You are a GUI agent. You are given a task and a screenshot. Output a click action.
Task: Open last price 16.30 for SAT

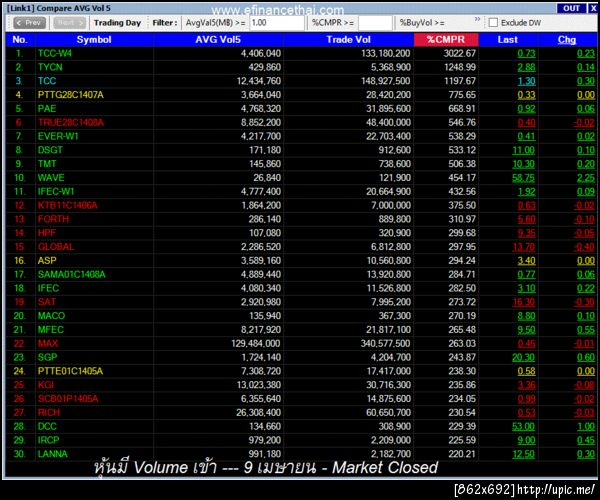click(x=524, y=302)
